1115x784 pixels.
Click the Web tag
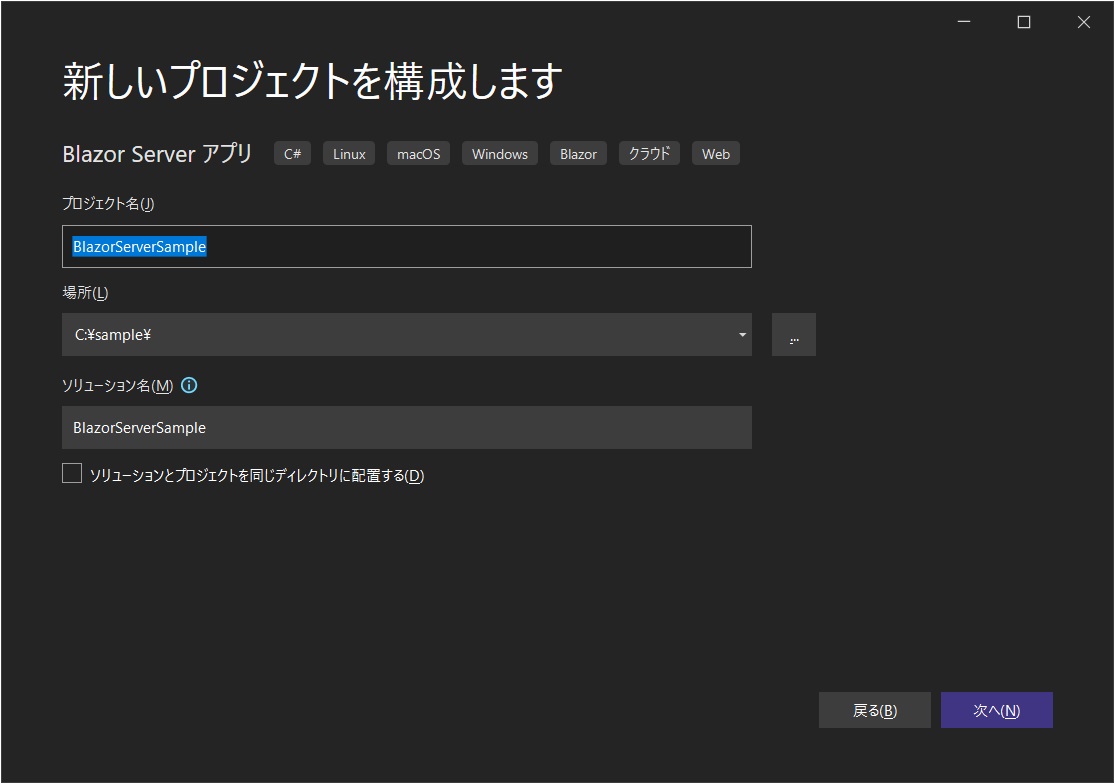pos(716,154)
